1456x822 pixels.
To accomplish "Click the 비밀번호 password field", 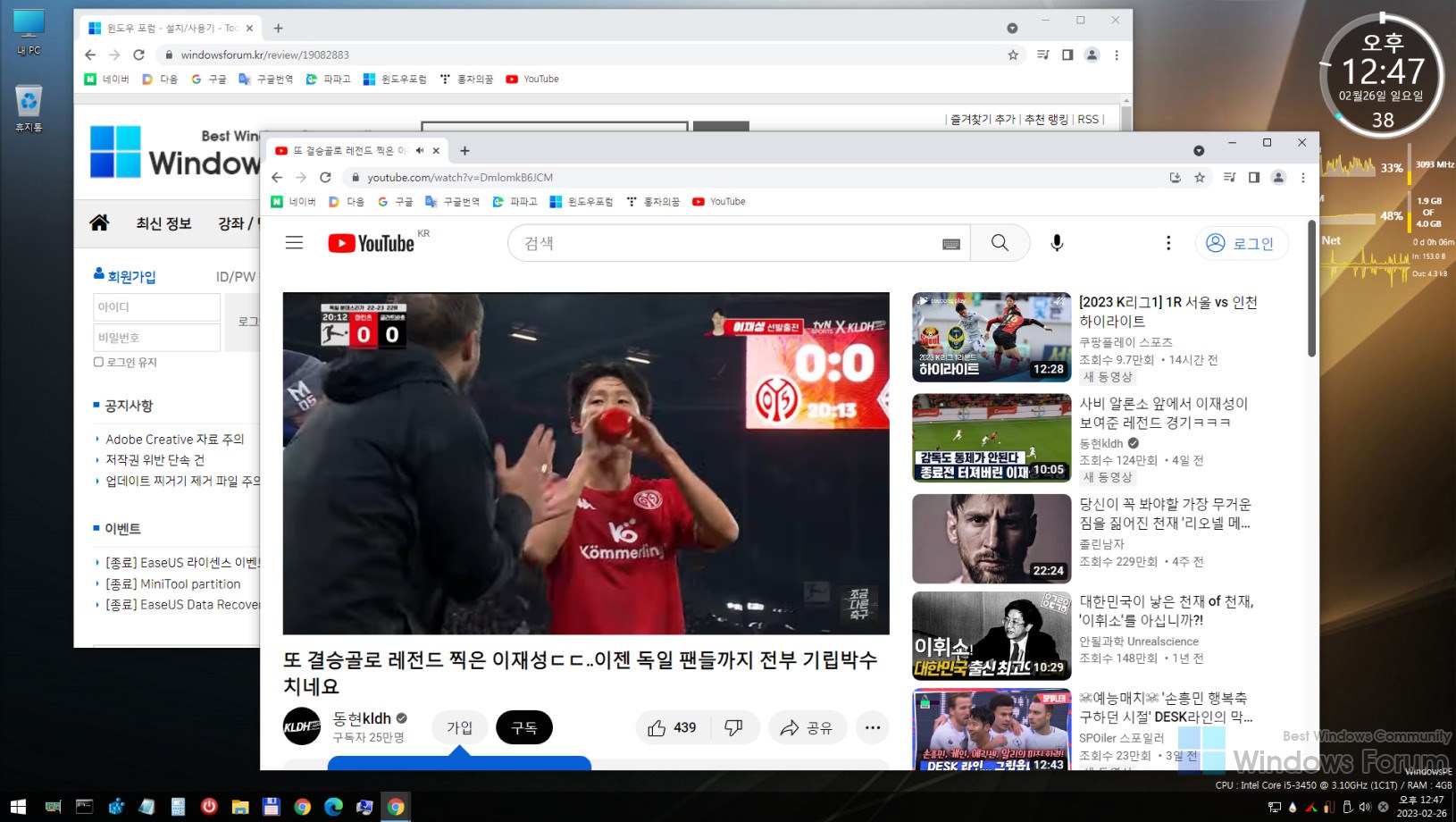I will click(x=156, y=338).
